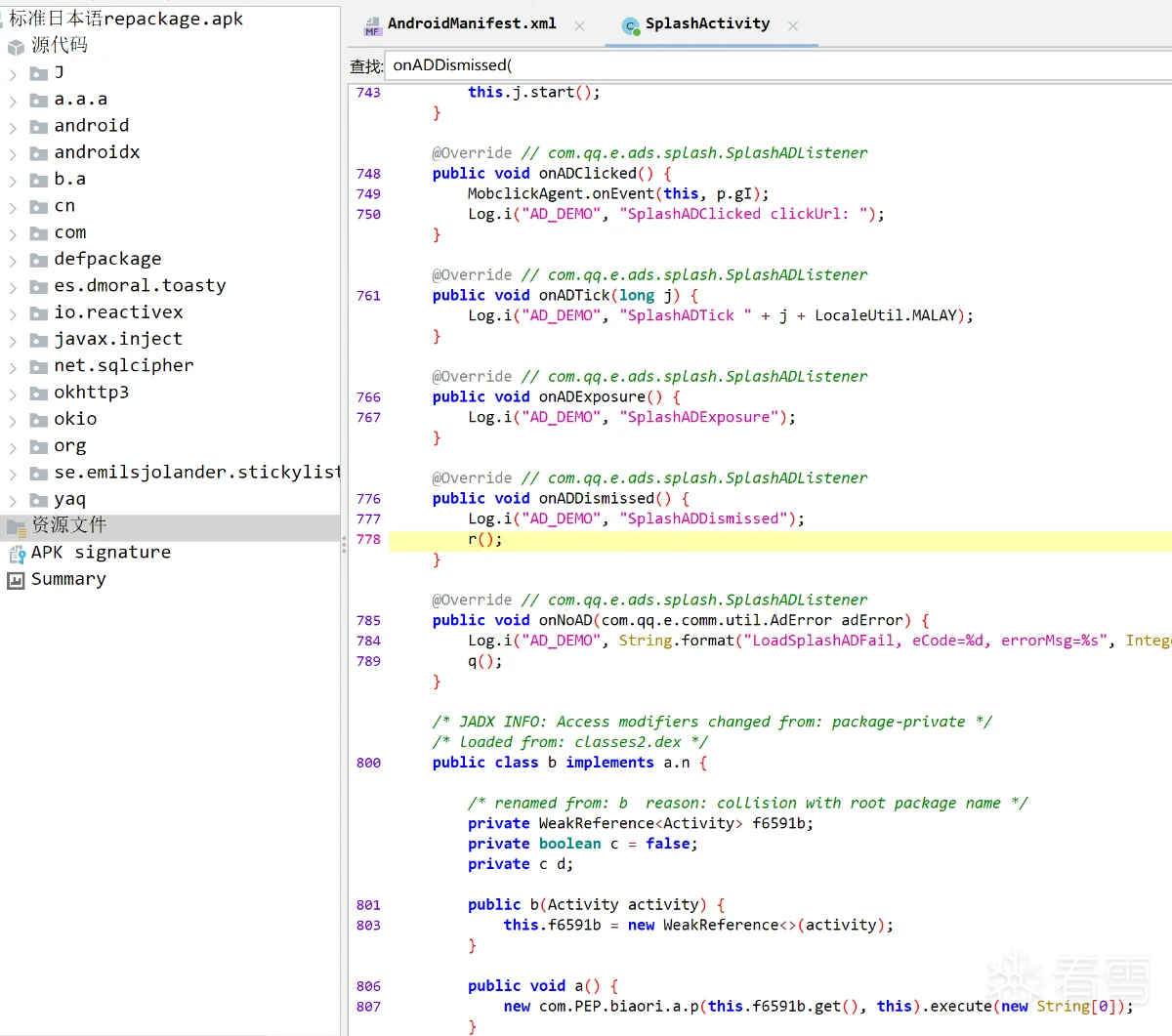
Task: Click the defpackage folder icon
Action: point(39,260)
